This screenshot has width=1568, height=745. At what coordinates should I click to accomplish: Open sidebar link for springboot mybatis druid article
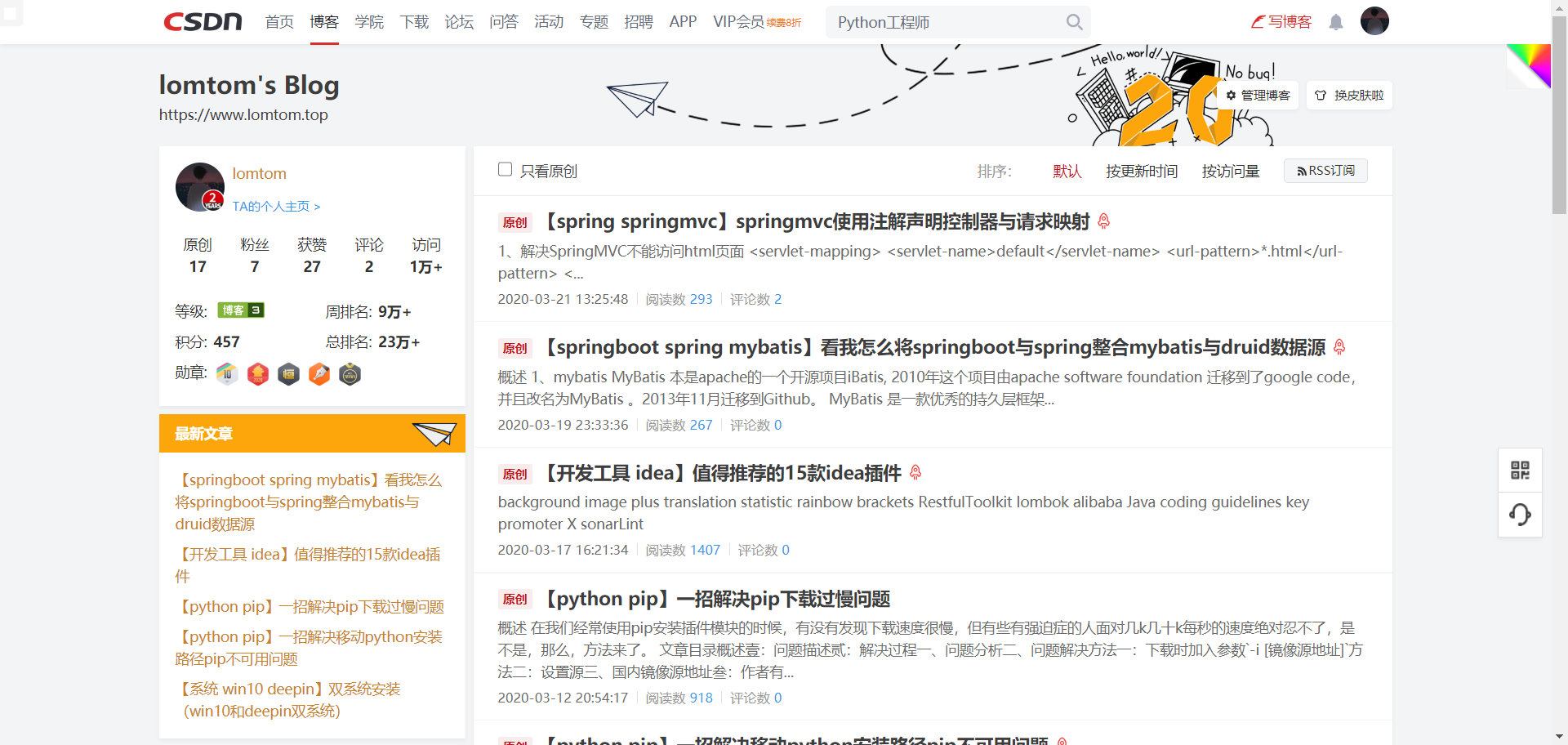309,502
